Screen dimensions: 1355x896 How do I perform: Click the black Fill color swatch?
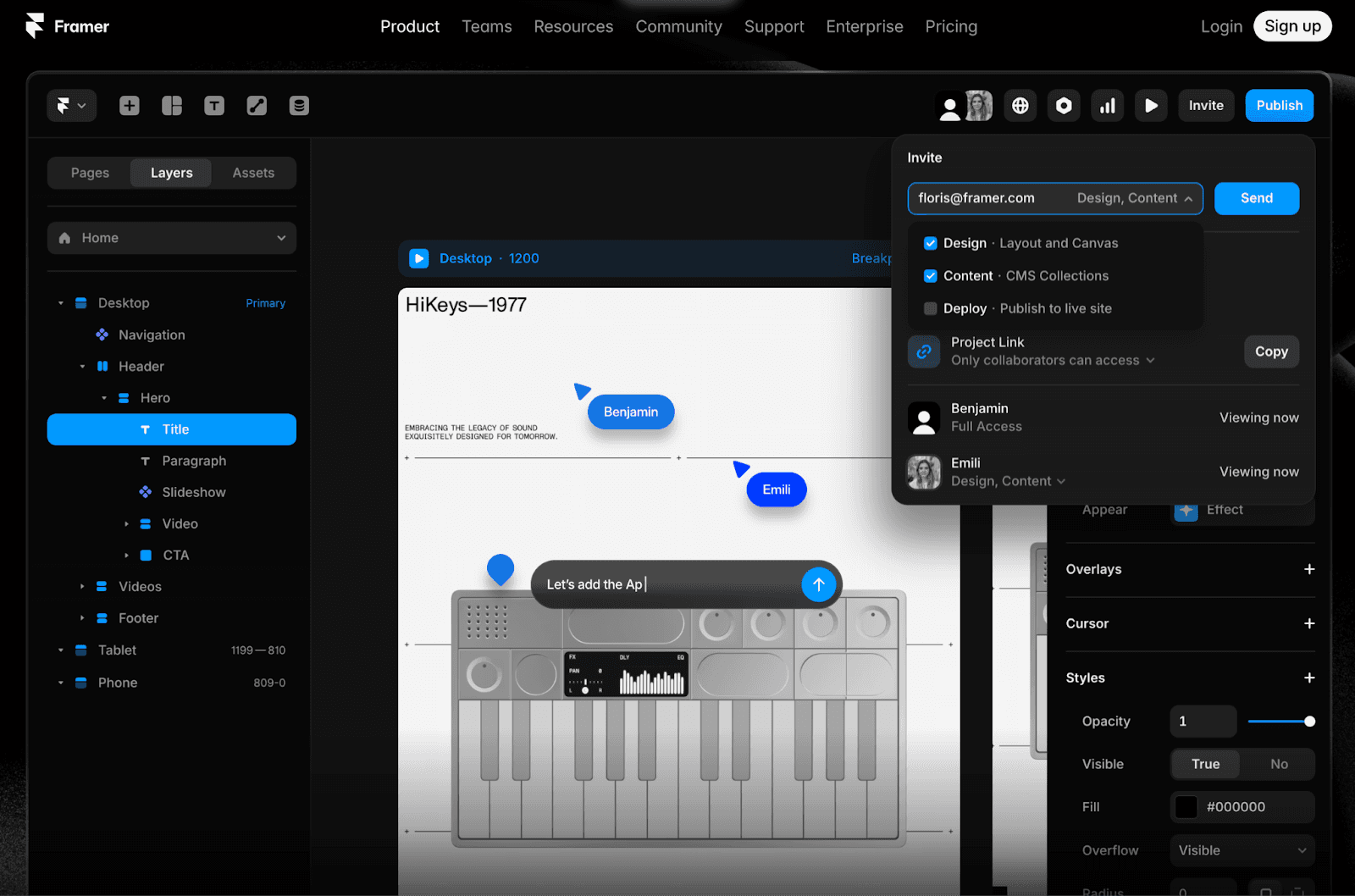point(1186,807)
